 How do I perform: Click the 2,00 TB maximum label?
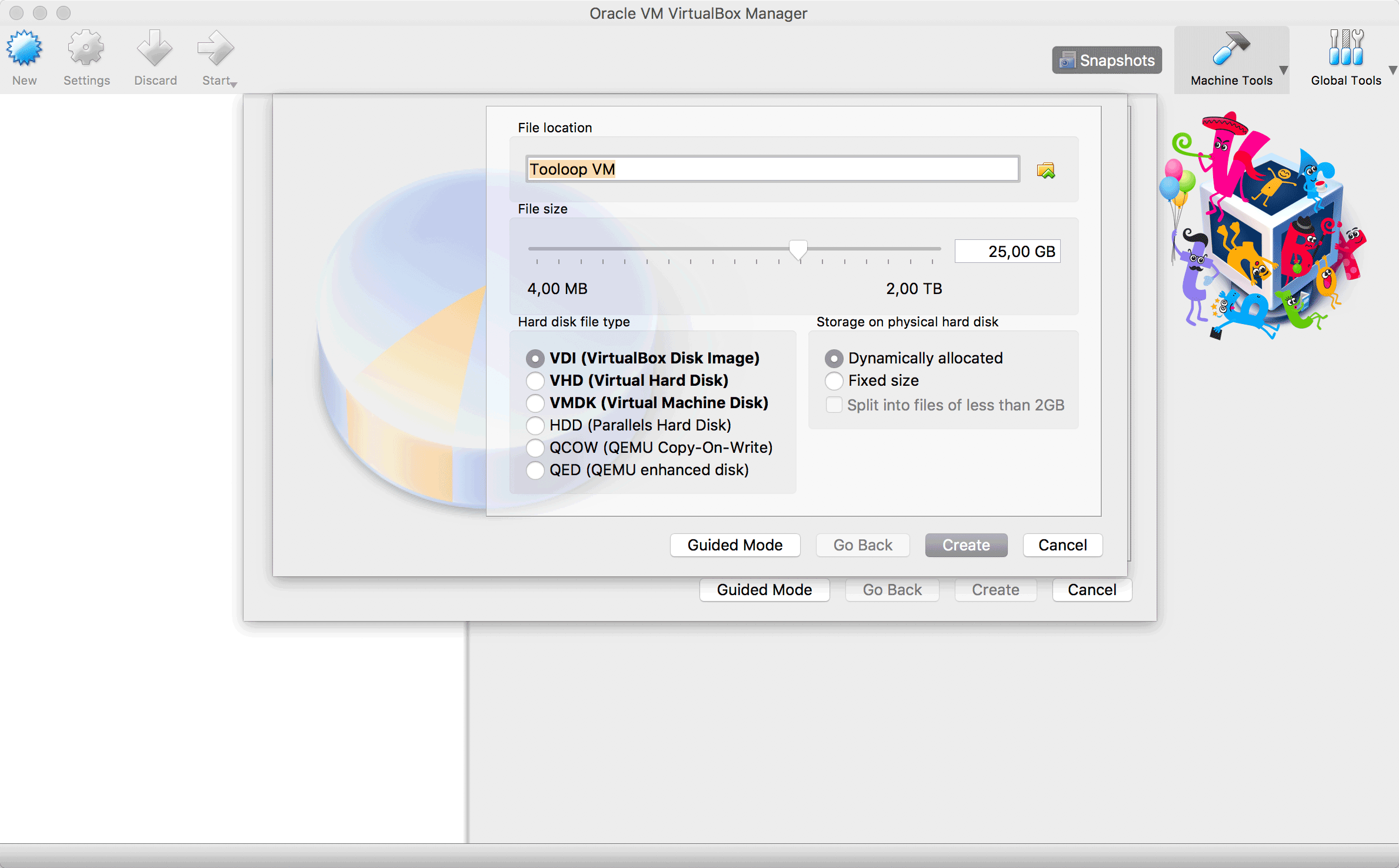914,289
